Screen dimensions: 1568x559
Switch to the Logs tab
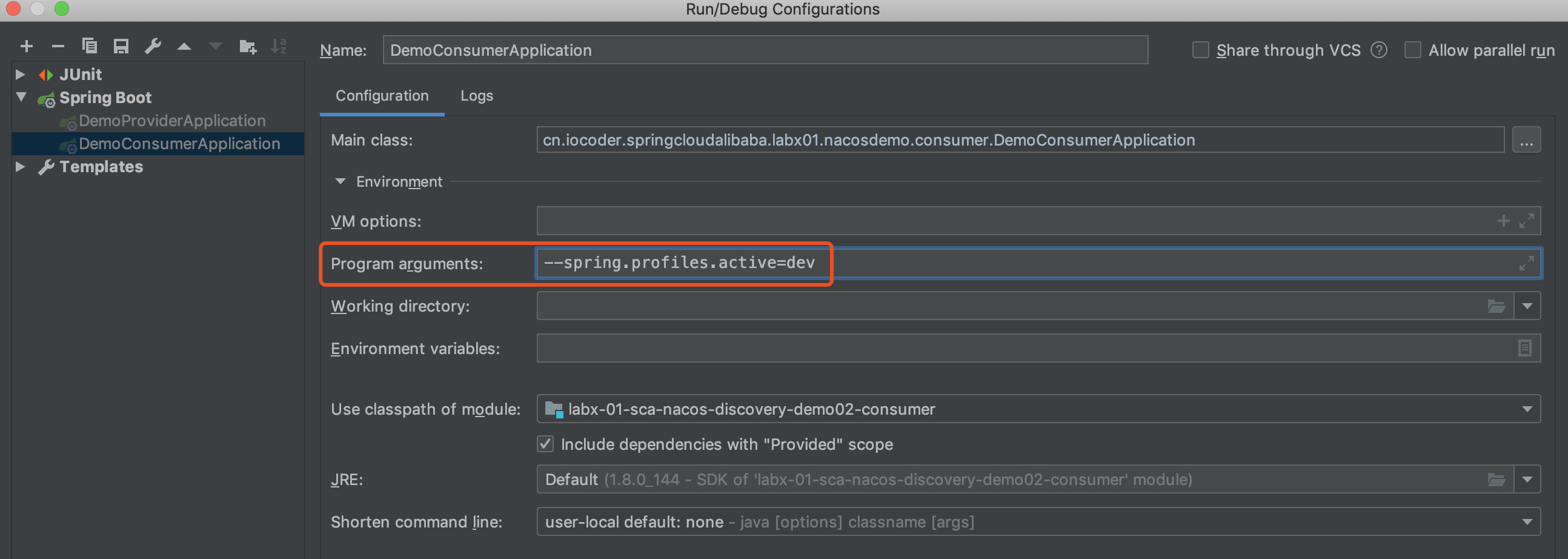click(477, 96)
